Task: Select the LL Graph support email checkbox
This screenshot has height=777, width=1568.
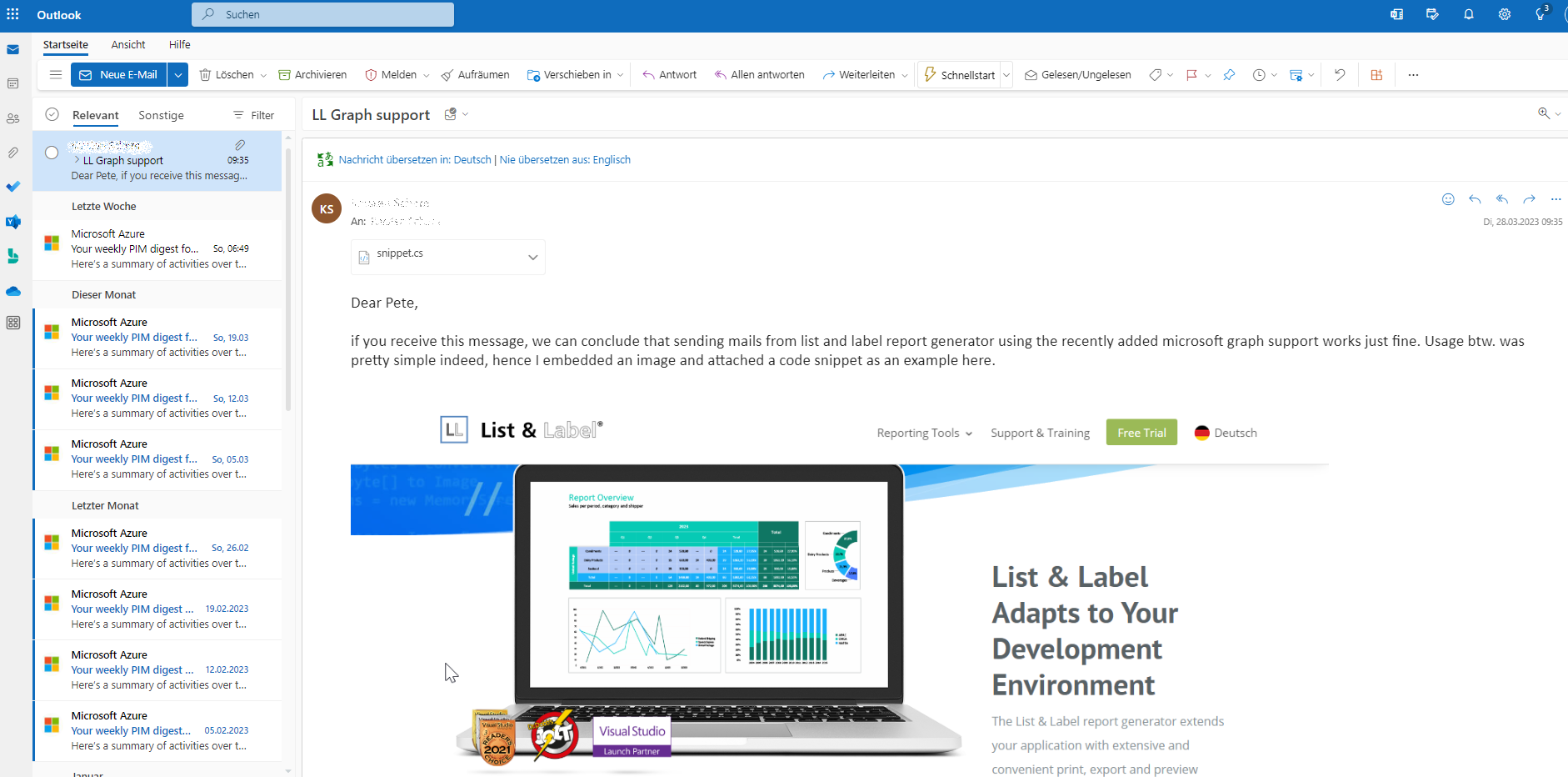Action: point(52,153)
